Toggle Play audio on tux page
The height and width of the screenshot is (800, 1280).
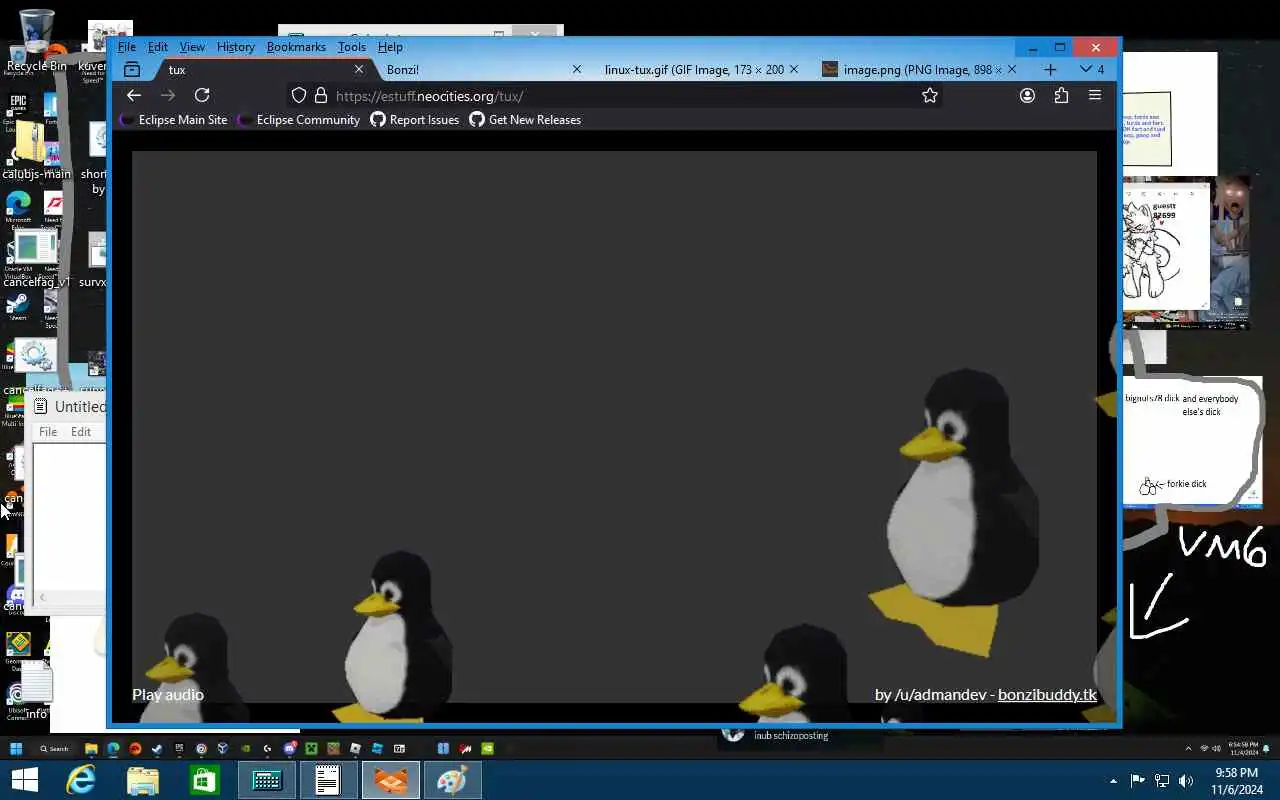tap(168, 694)
